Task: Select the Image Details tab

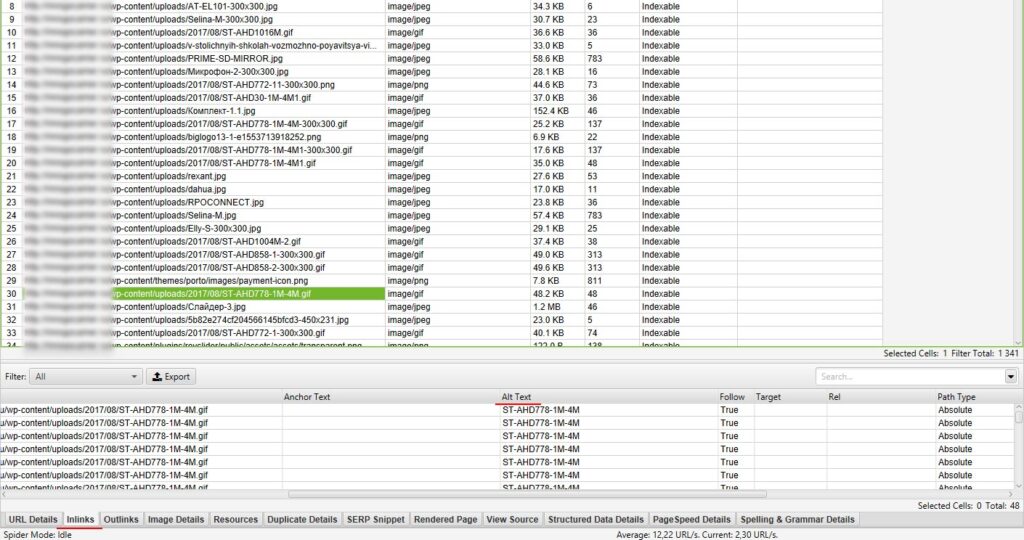Action: click(x=176, y=520)
